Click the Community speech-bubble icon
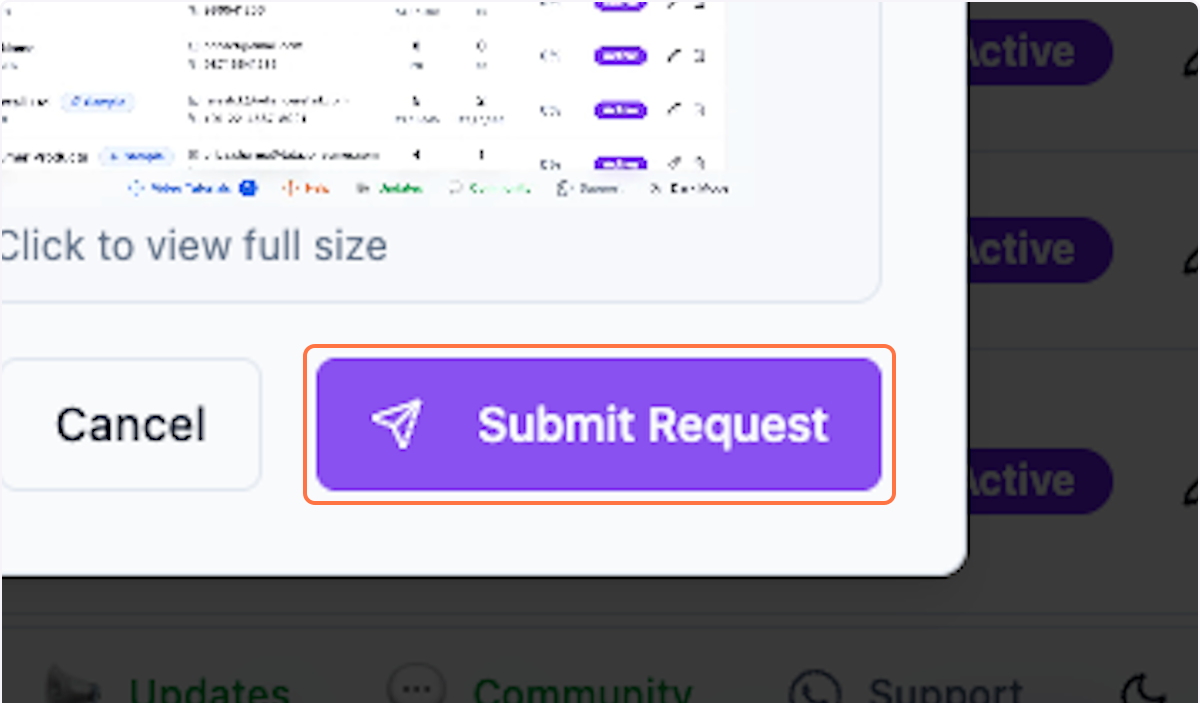The image size is (1200, 703). click(415, 685)
